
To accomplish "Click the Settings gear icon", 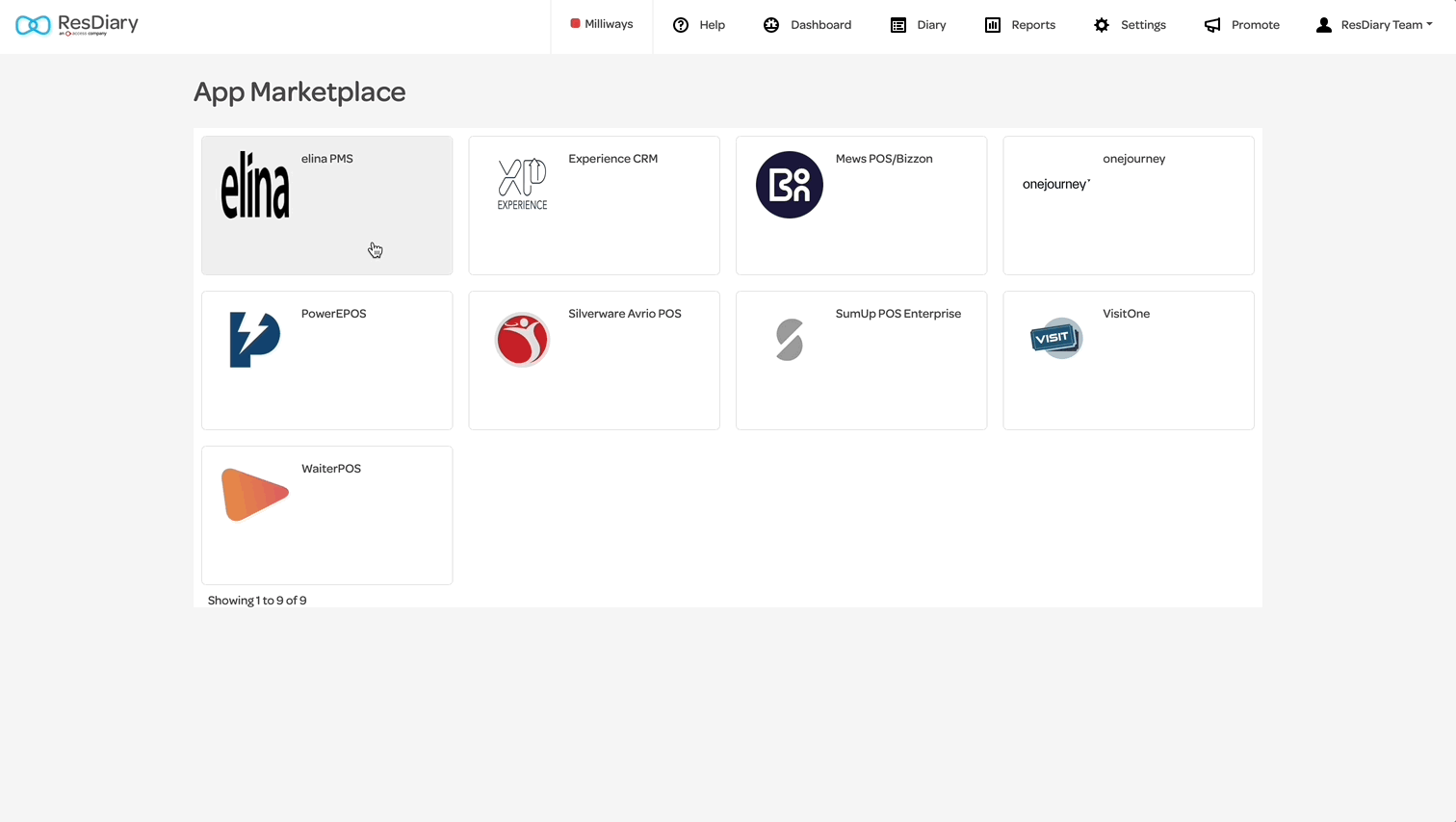I will pos(1102,25).
